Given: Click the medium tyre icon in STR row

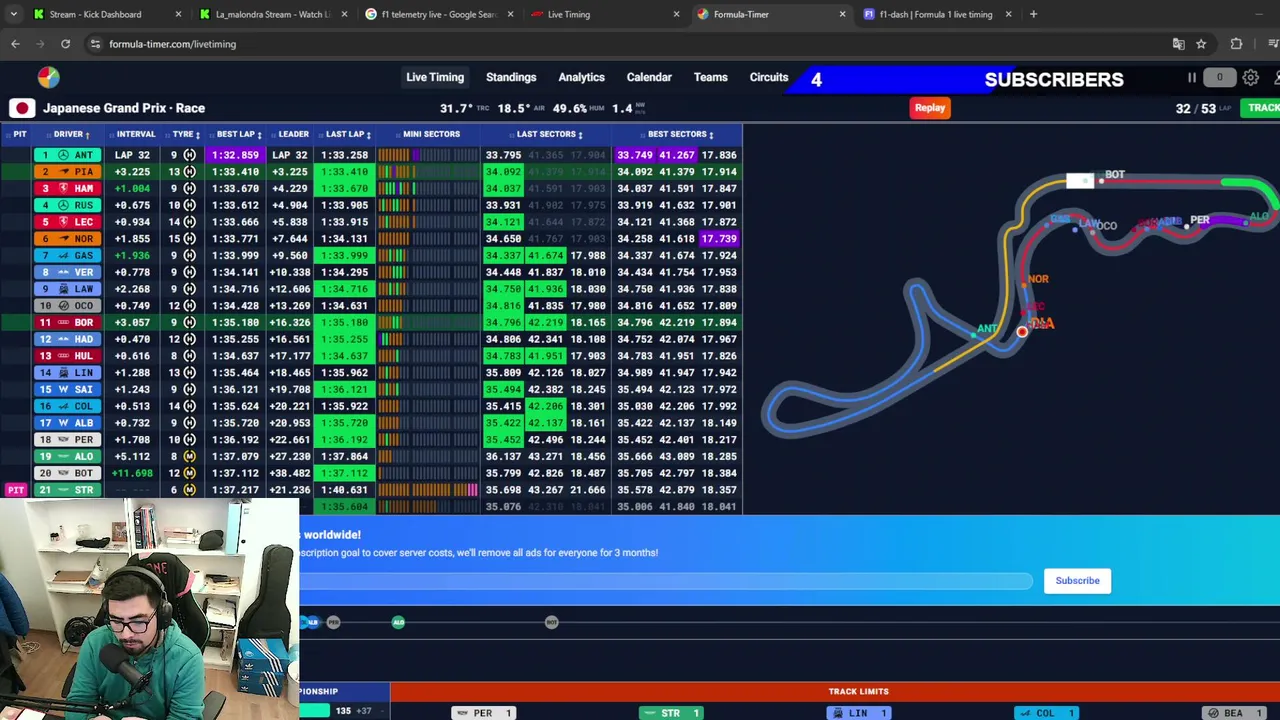Looking at the screenshot, I should pyautogui.click(x=189, y=490).
